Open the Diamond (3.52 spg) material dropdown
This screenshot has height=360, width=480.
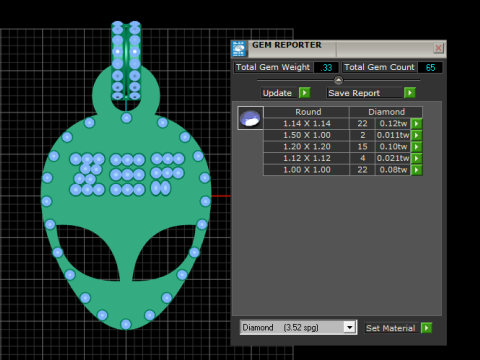pos(349,327)
